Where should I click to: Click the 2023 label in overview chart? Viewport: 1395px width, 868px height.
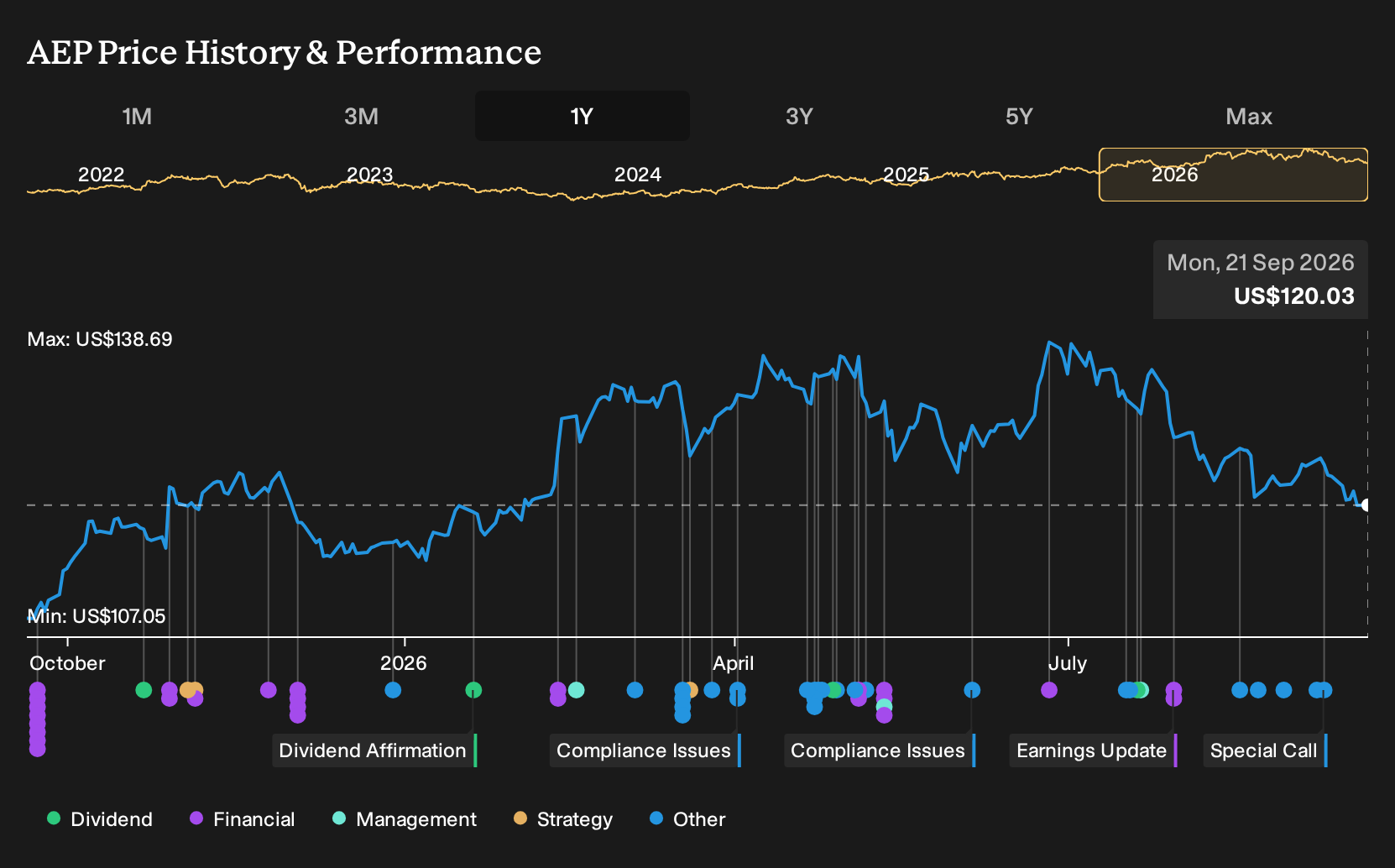pos(369,175)
